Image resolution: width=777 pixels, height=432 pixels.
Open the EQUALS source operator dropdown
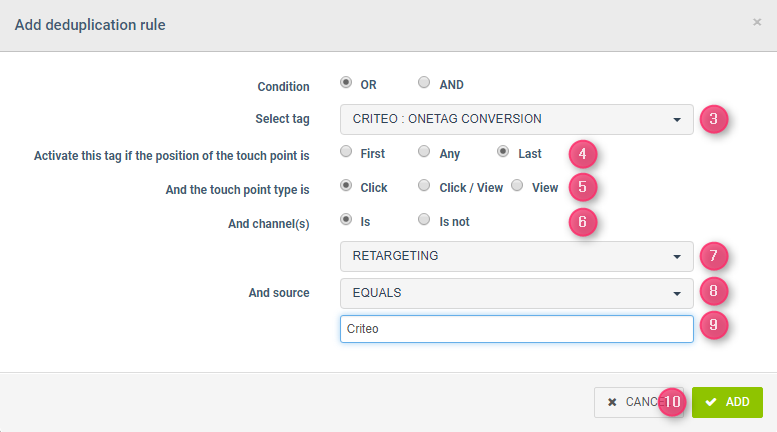tap(516, 292)
